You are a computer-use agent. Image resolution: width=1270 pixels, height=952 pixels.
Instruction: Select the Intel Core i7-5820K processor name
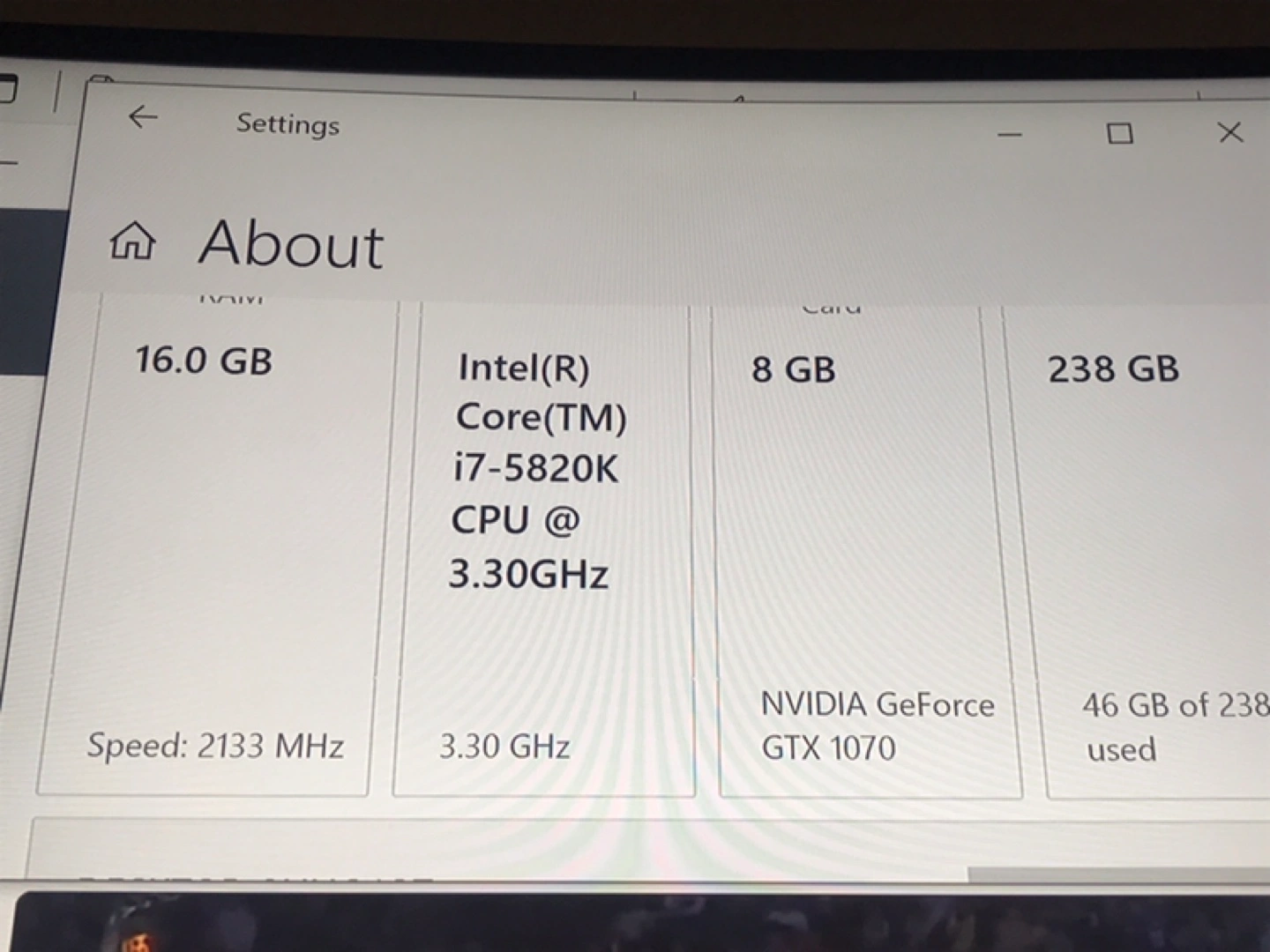(x=538, y=469)
